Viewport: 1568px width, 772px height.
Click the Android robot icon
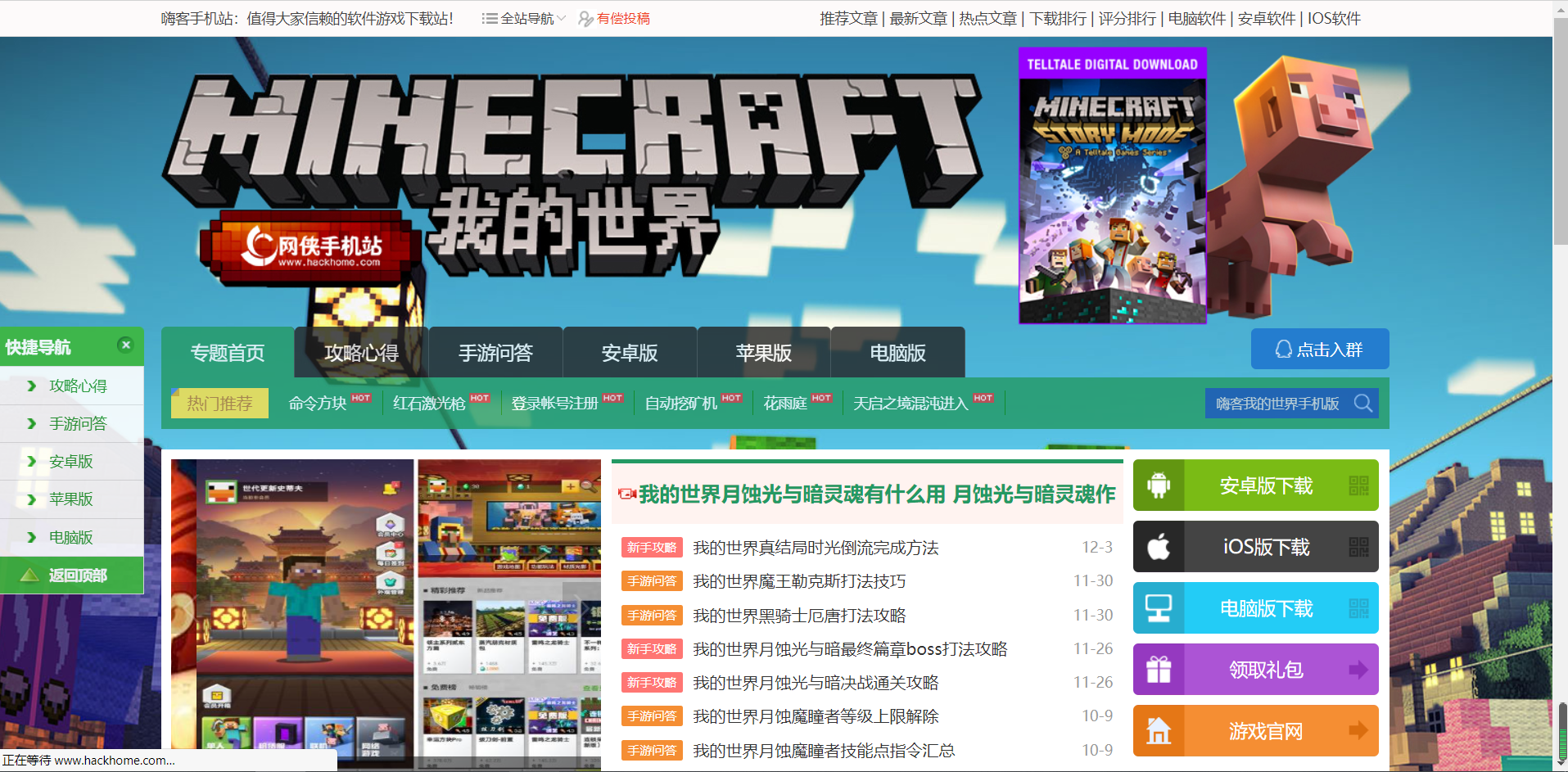[x=1159, y=485]
